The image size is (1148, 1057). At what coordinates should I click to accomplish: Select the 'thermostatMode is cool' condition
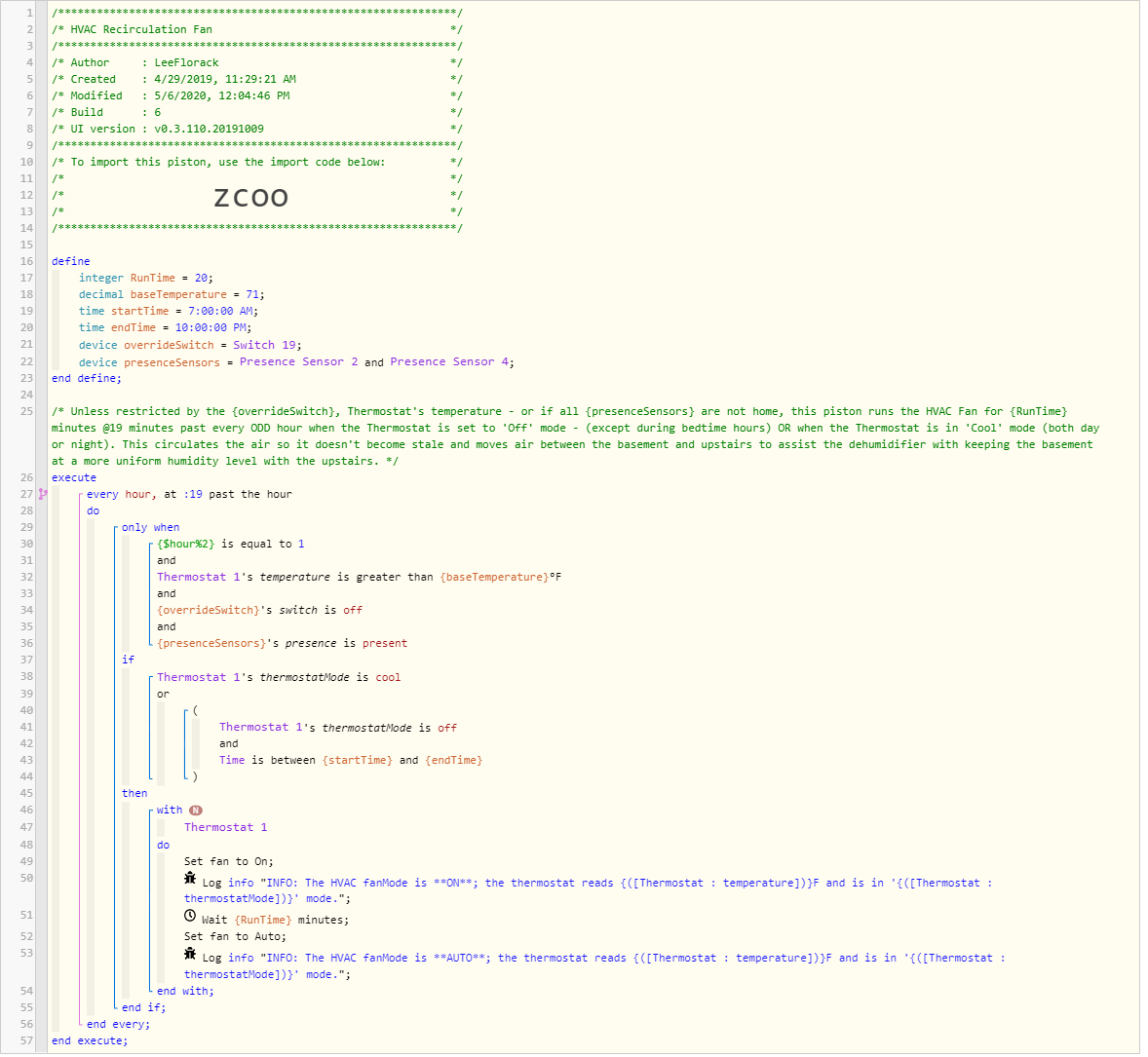pos(279,678)
